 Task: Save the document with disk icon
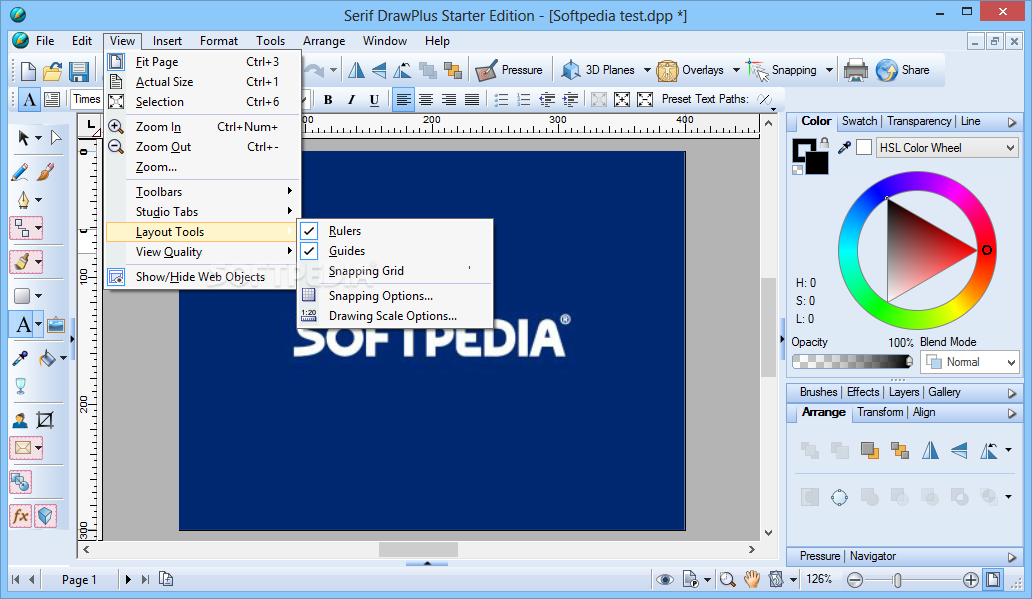(79, 70)
